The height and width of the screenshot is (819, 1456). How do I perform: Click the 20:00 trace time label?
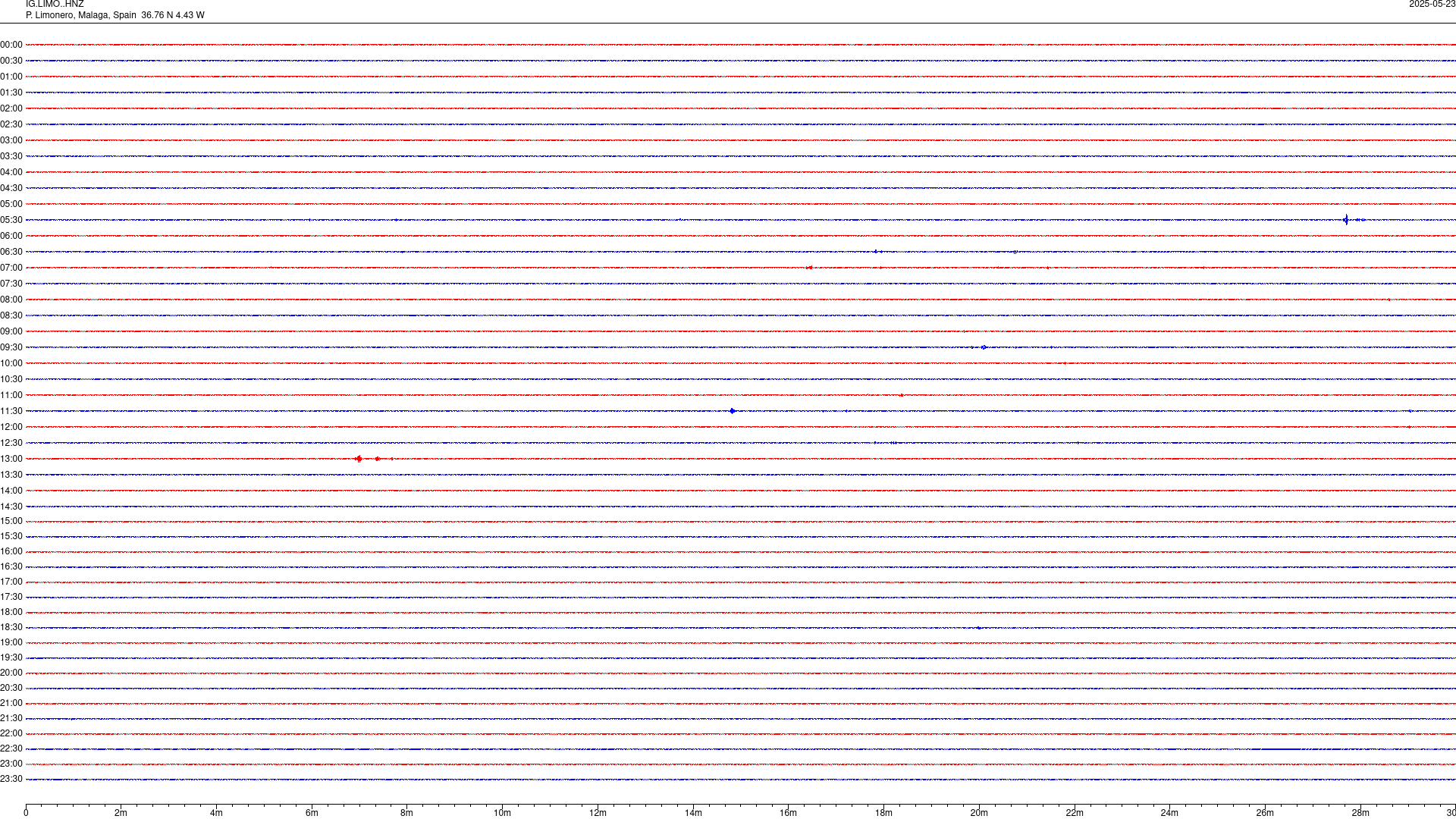tap(11, 673)
